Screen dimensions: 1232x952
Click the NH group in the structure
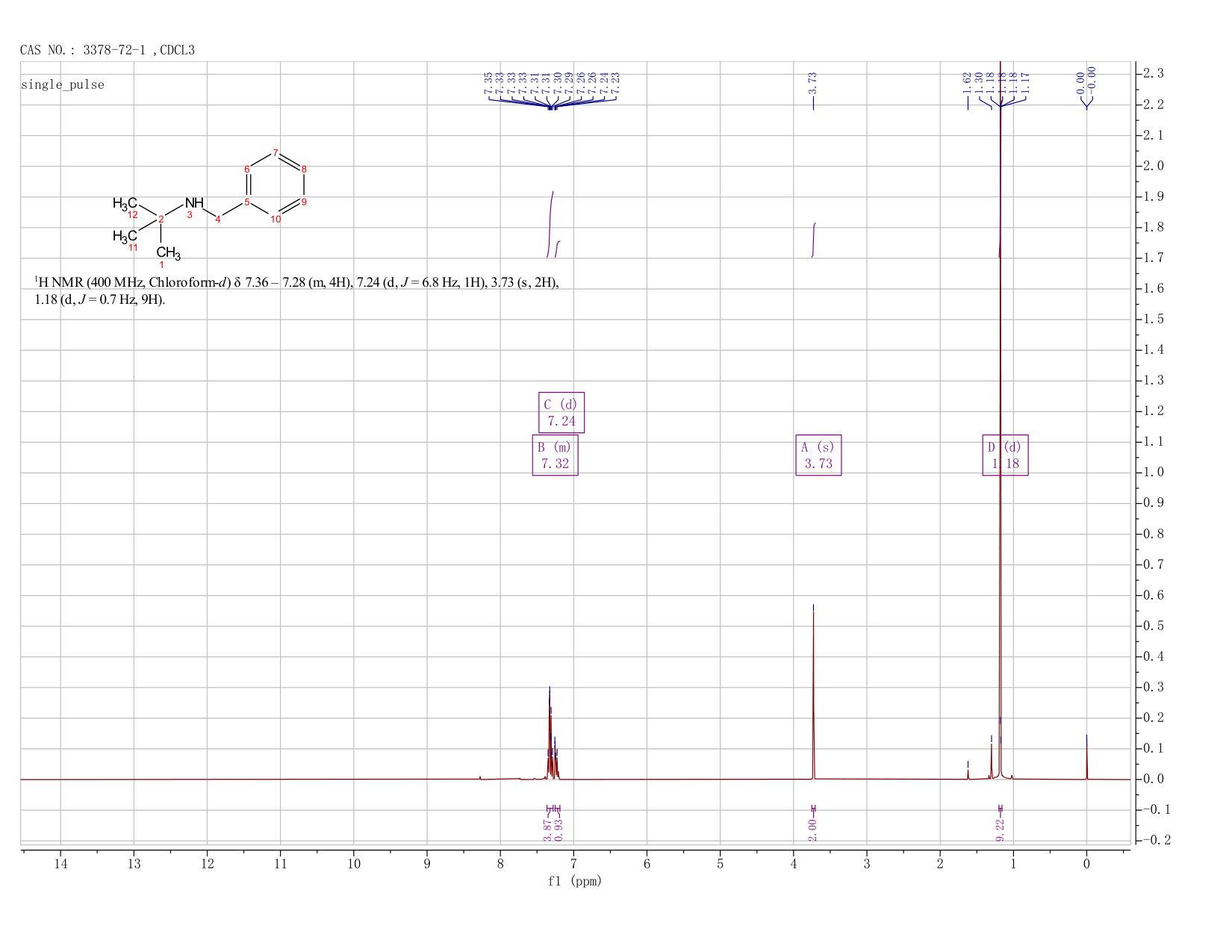pyautogui.click(x=194, y=202)
